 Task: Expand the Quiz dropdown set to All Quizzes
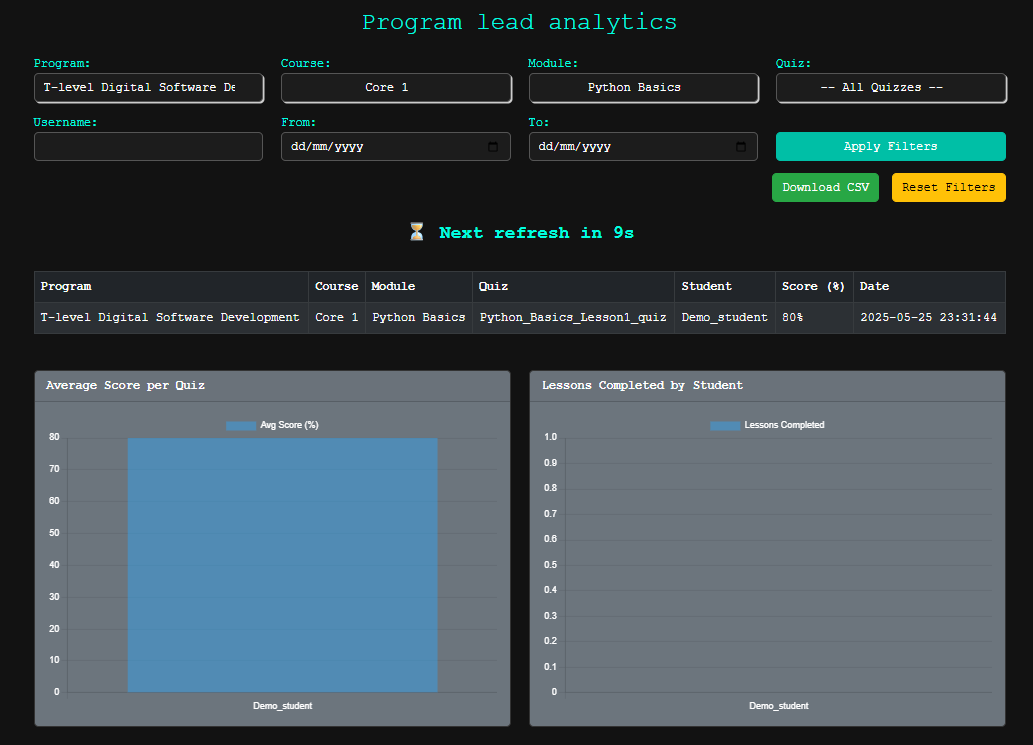click(x=890, y=88)
